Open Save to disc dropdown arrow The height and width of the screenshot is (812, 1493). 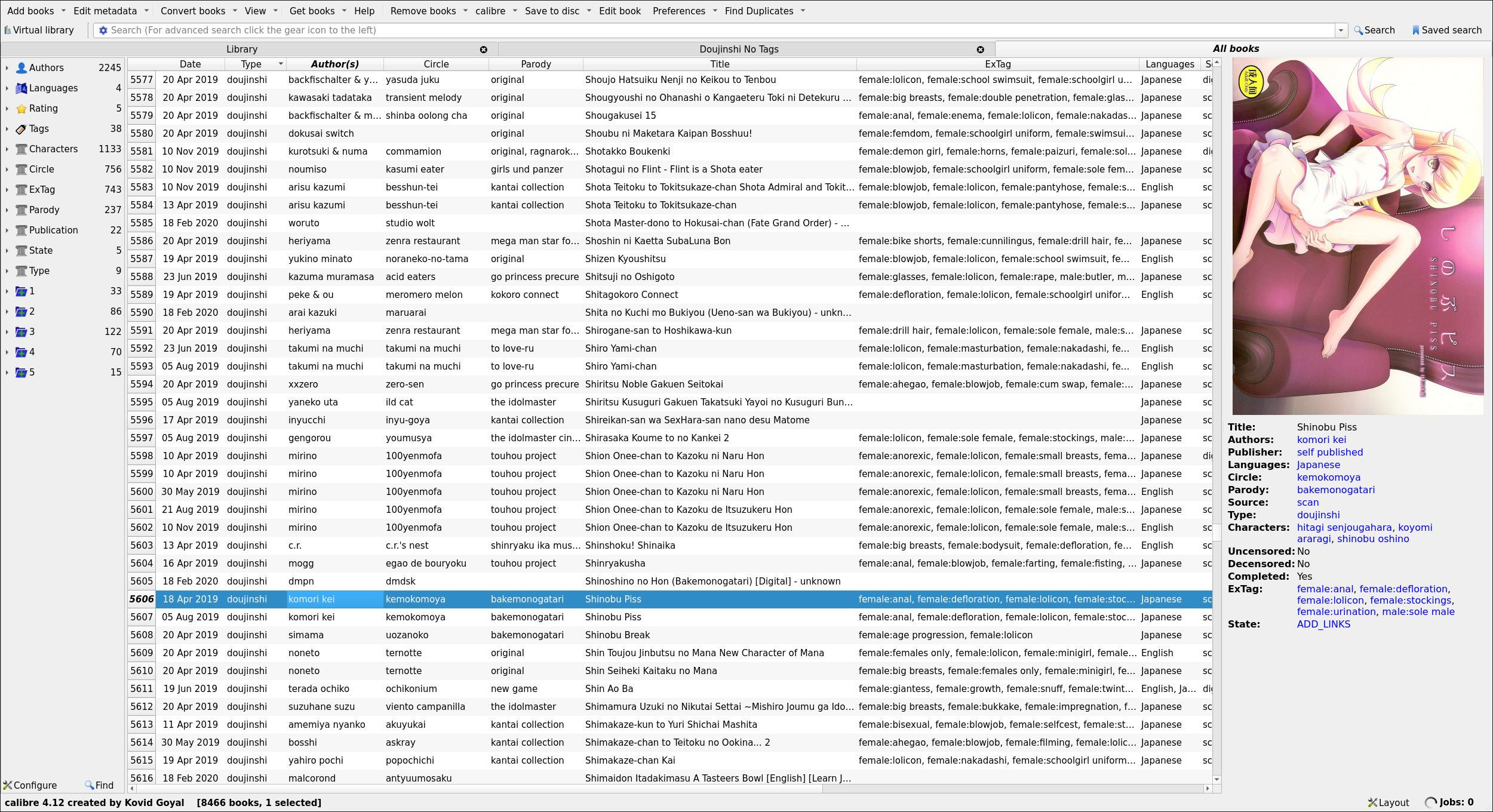pos(589,11)
